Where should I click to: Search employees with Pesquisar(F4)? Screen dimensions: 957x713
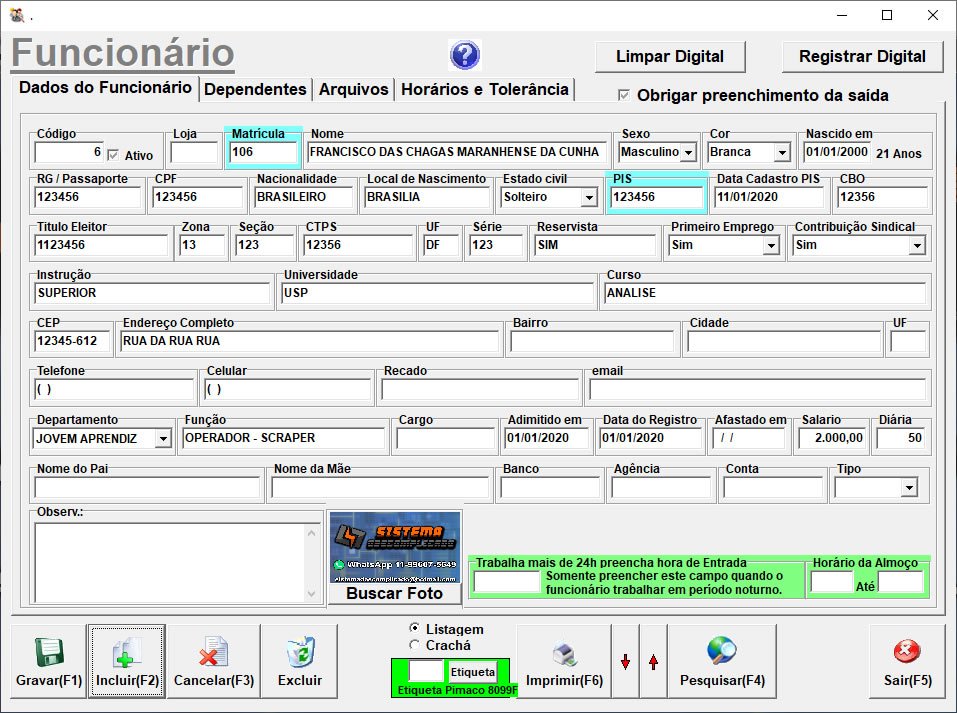click(722, 661)
